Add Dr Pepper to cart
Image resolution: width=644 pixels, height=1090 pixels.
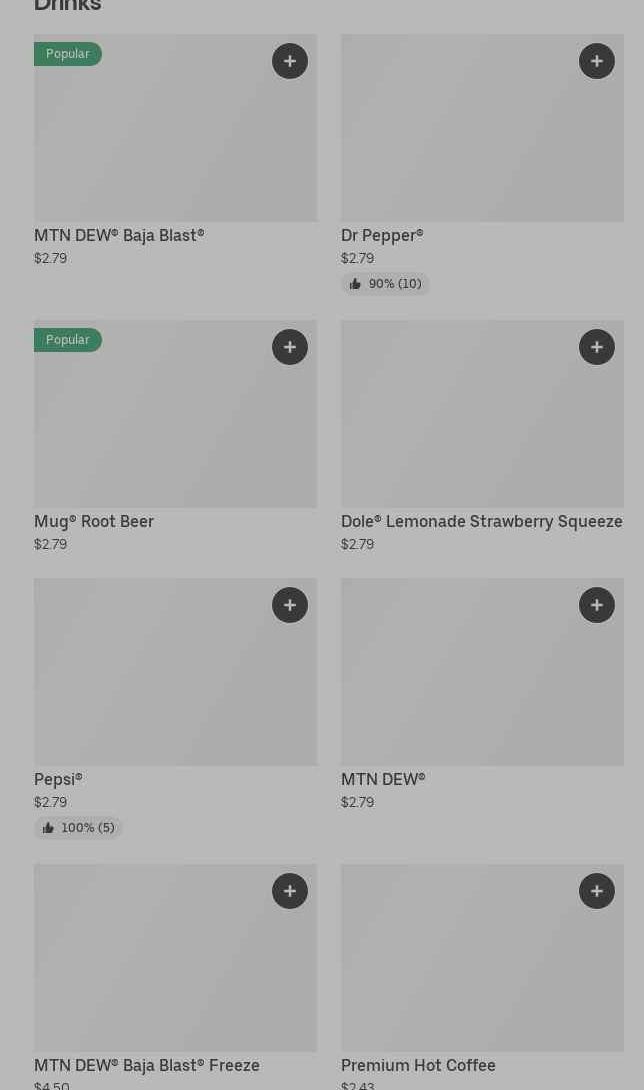[x=597, y=61]
